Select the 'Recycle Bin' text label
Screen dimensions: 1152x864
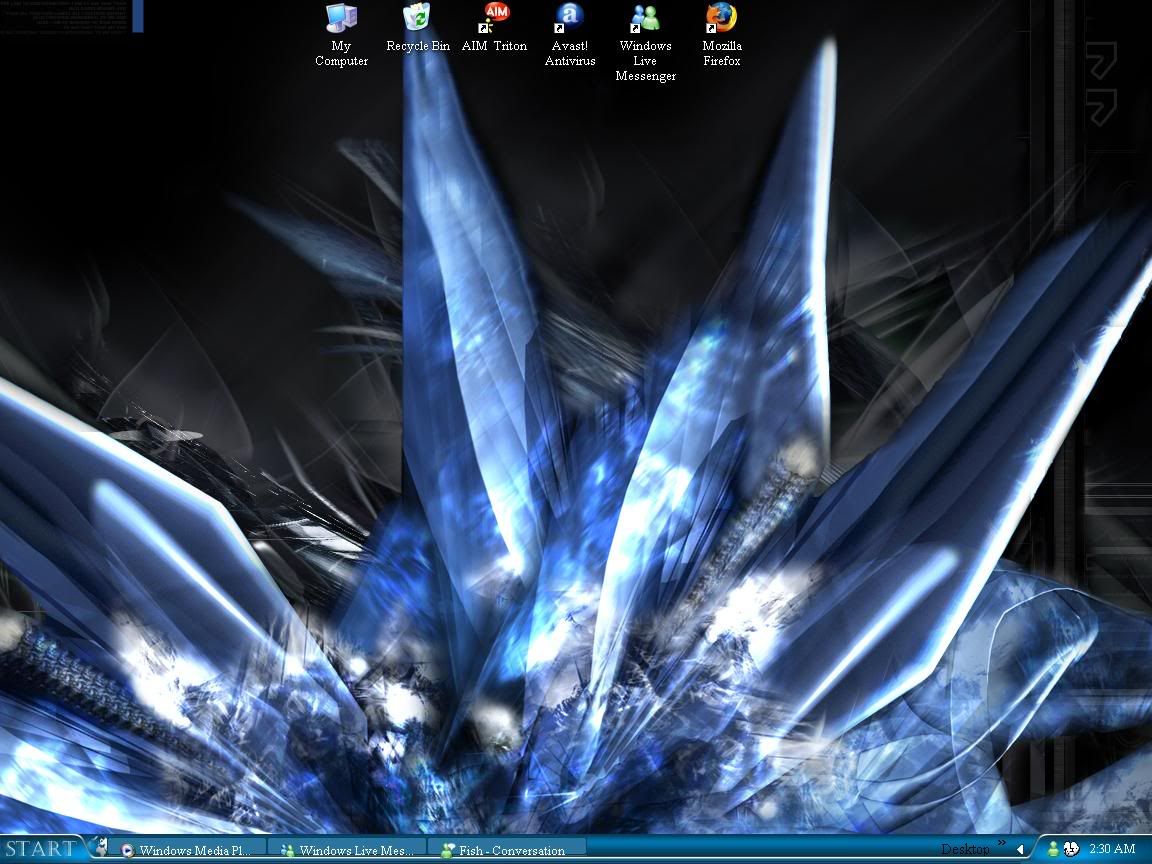418,46
